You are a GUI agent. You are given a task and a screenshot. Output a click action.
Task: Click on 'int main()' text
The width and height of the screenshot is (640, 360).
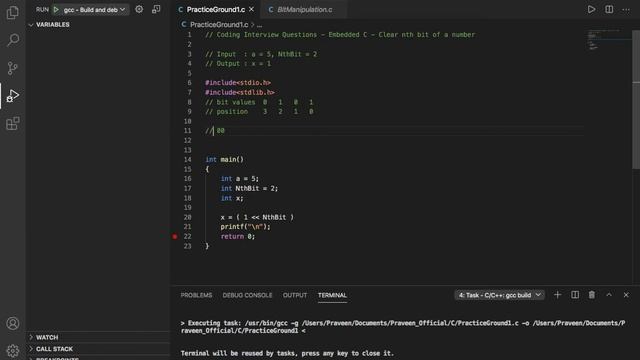[x=224, y=160]
